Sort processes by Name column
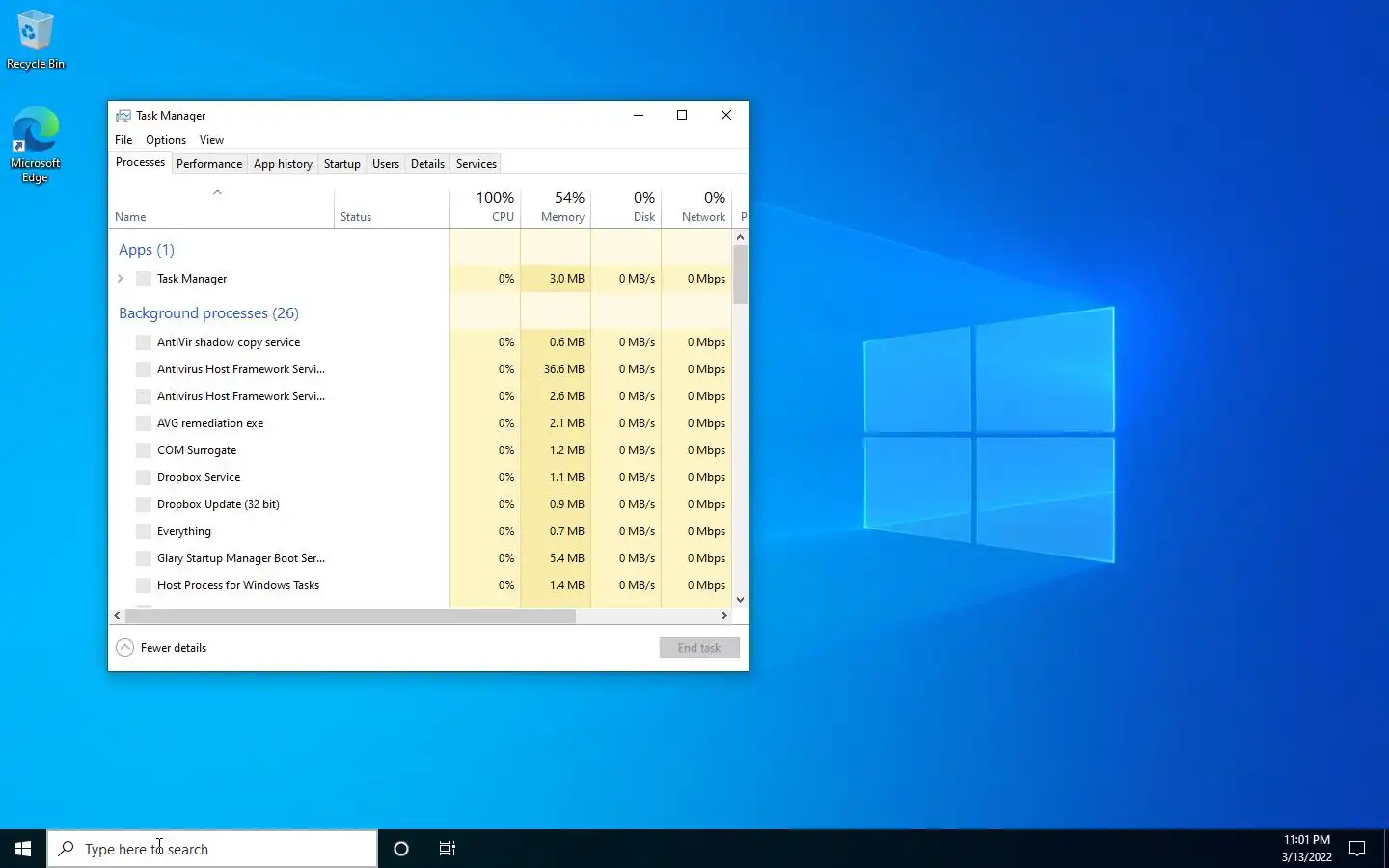Image resolution: width=1389 pixels, height=868 pixels. click(x=221, y=206)
